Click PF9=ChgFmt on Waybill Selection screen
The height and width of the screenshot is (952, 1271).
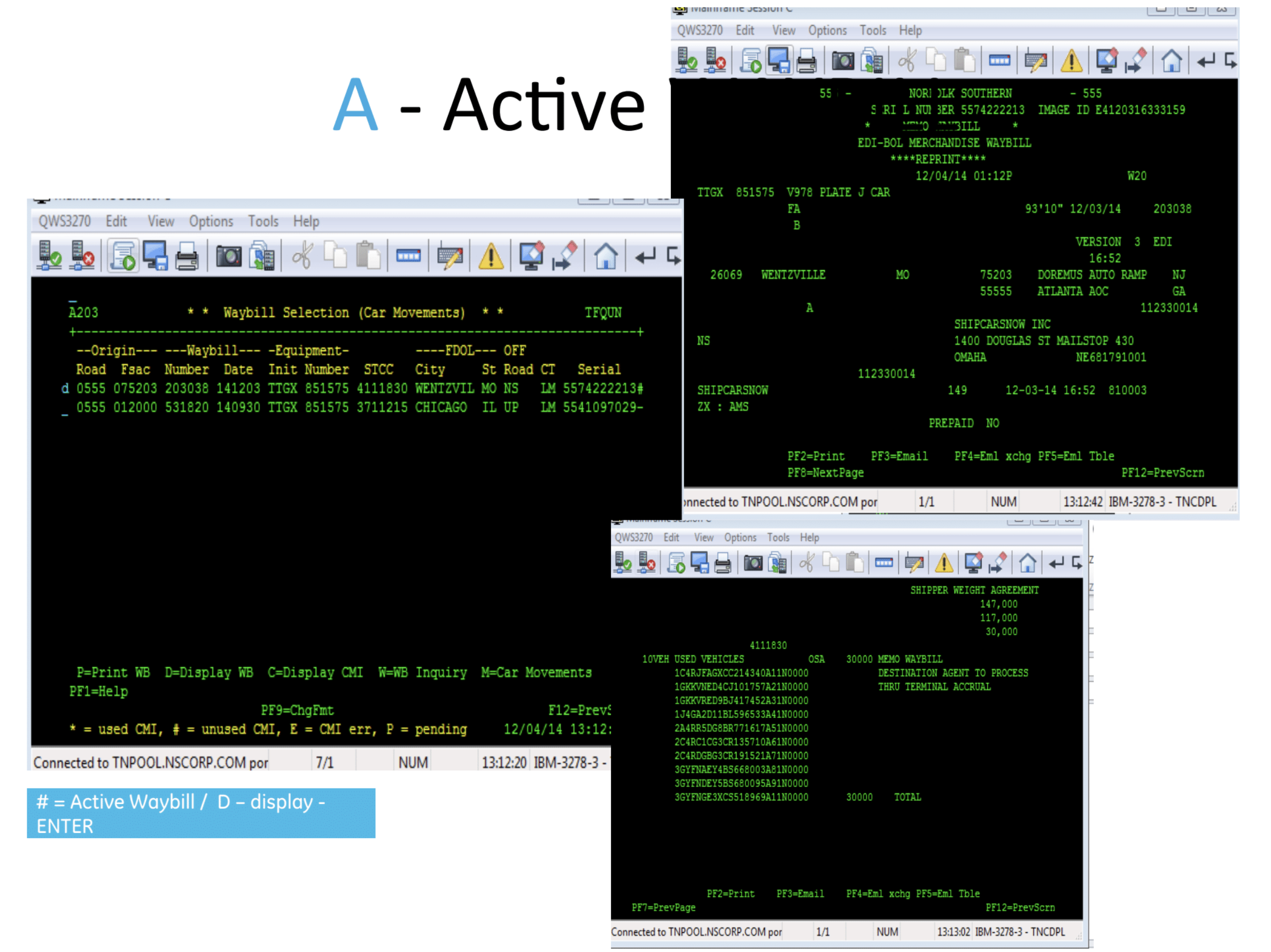click(x=297, y=711)
